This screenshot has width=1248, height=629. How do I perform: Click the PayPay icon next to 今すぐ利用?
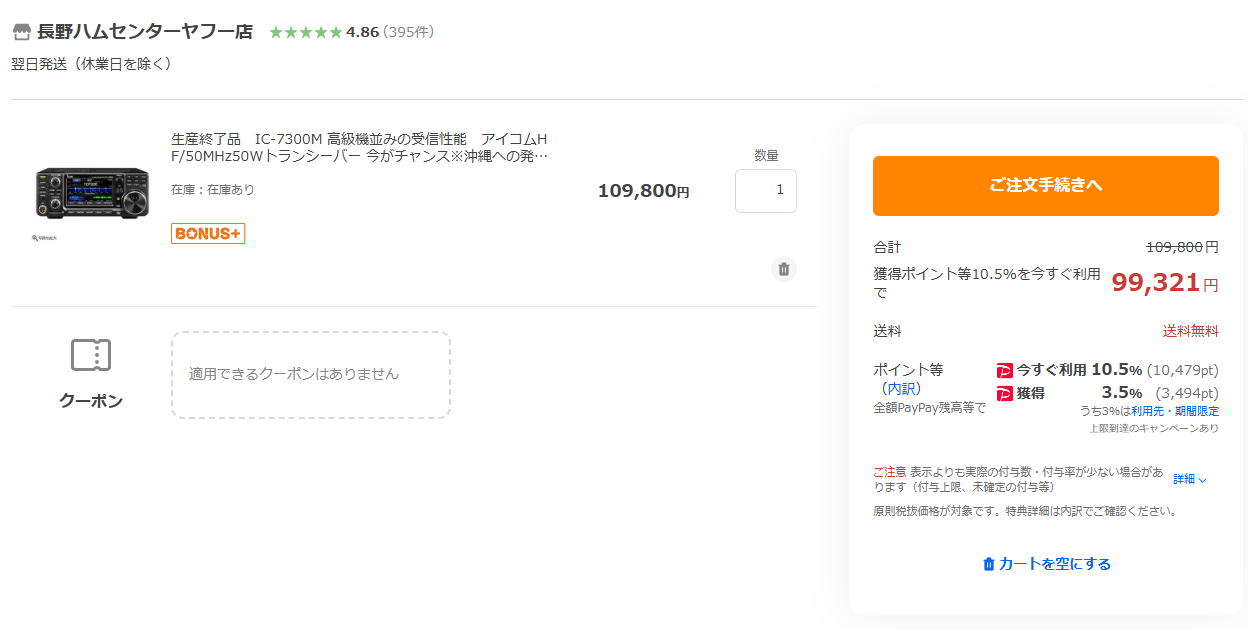coord(1005,370)
